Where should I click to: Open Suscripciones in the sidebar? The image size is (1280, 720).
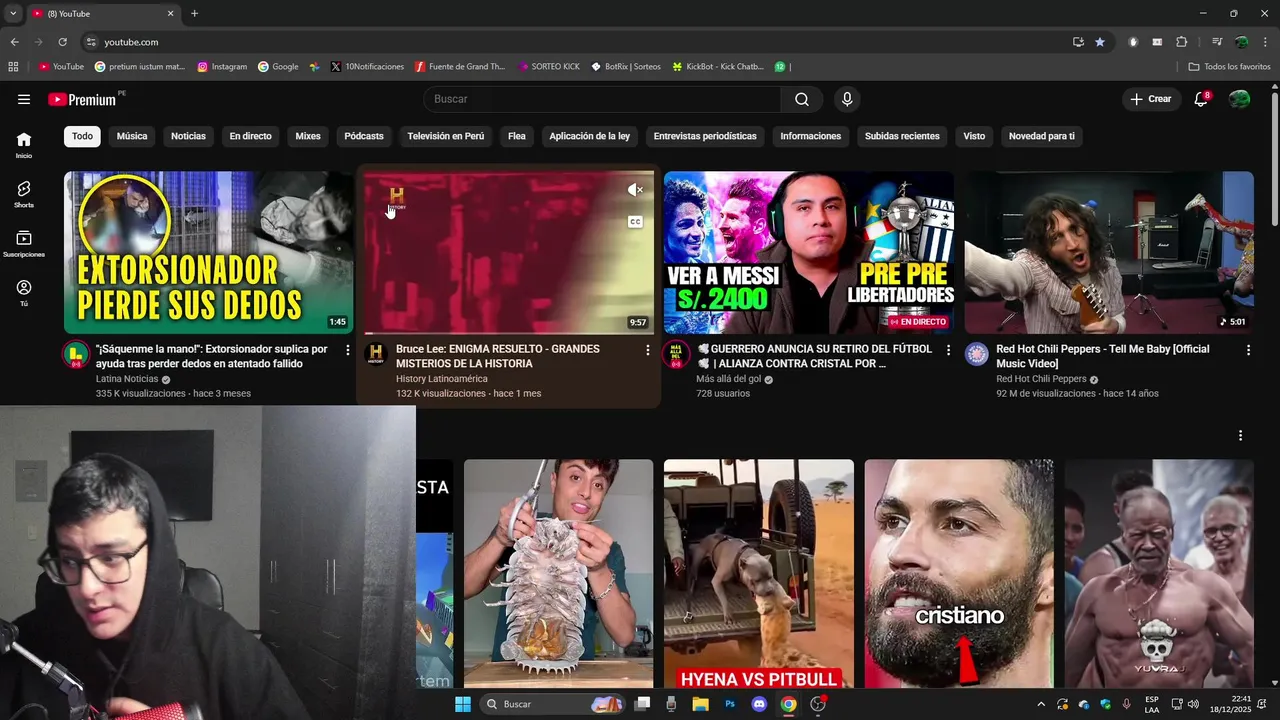24,244
